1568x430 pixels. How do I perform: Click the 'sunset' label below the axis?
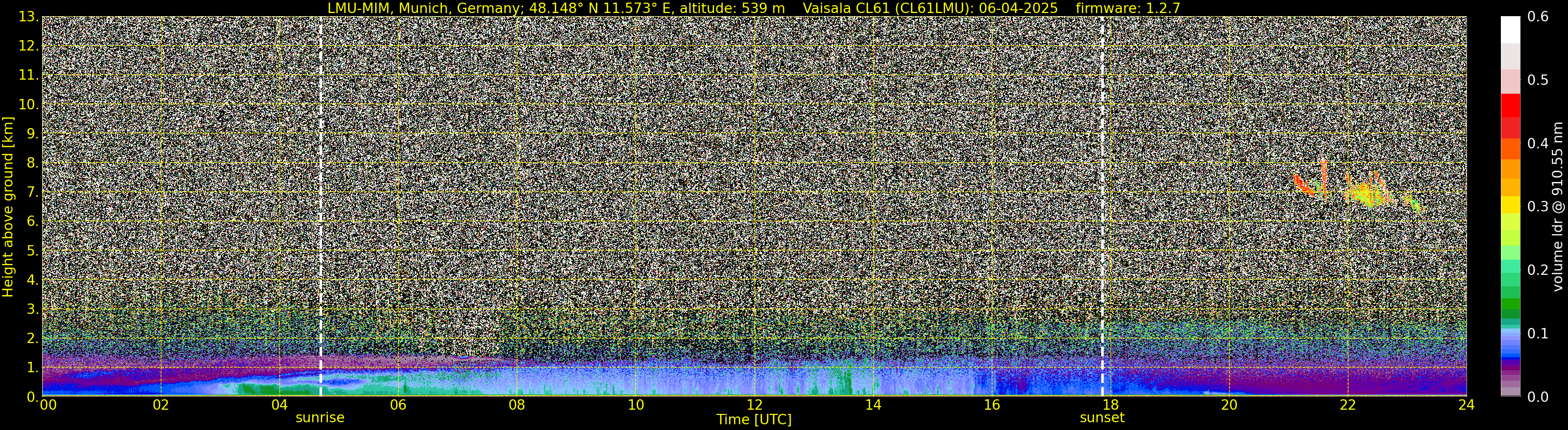point(1102,418)
